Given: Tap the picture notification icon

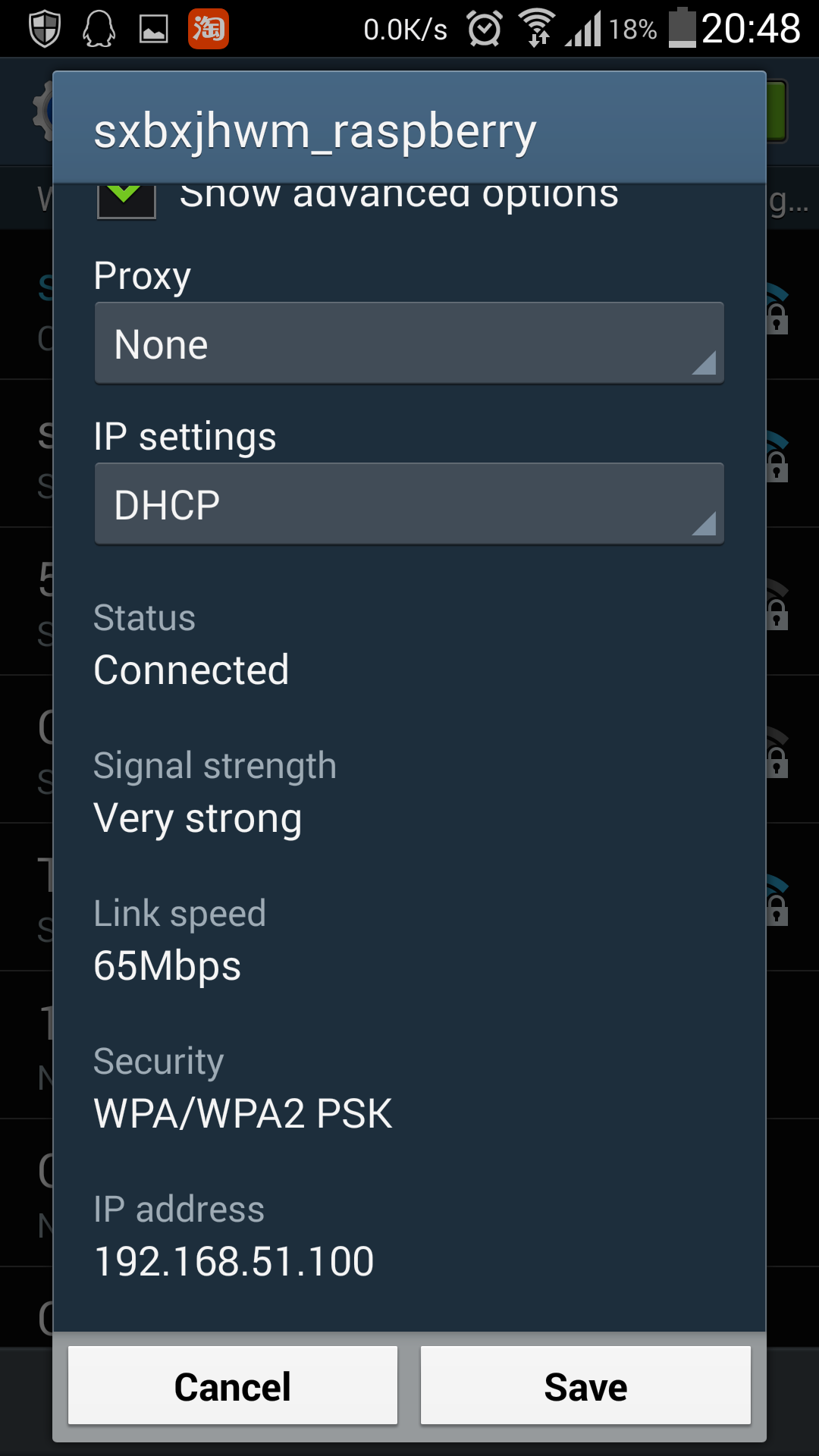Looking at the screenshot, I should click(x=154, y=29).
